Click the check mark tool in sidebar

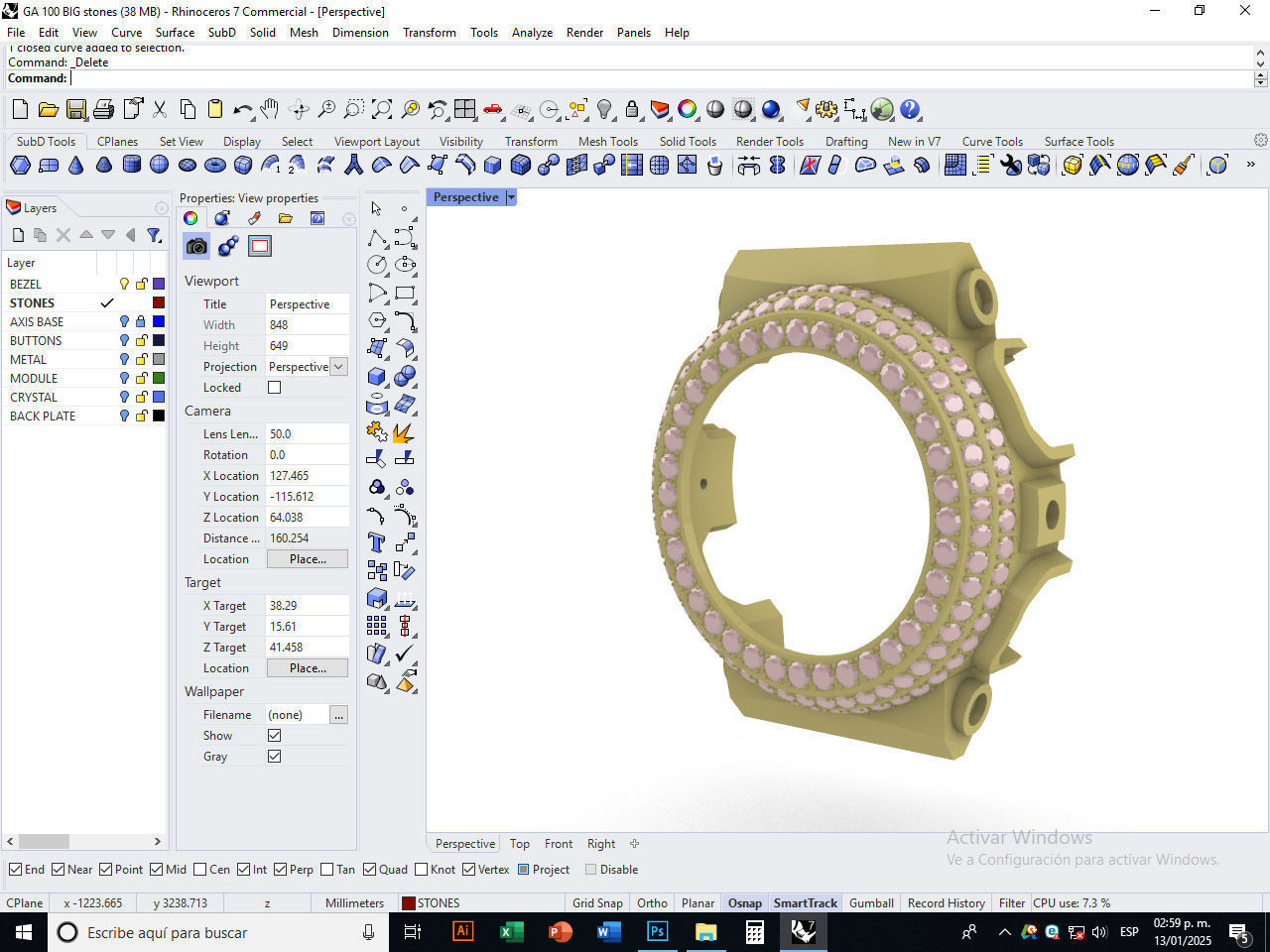(404, 654)
